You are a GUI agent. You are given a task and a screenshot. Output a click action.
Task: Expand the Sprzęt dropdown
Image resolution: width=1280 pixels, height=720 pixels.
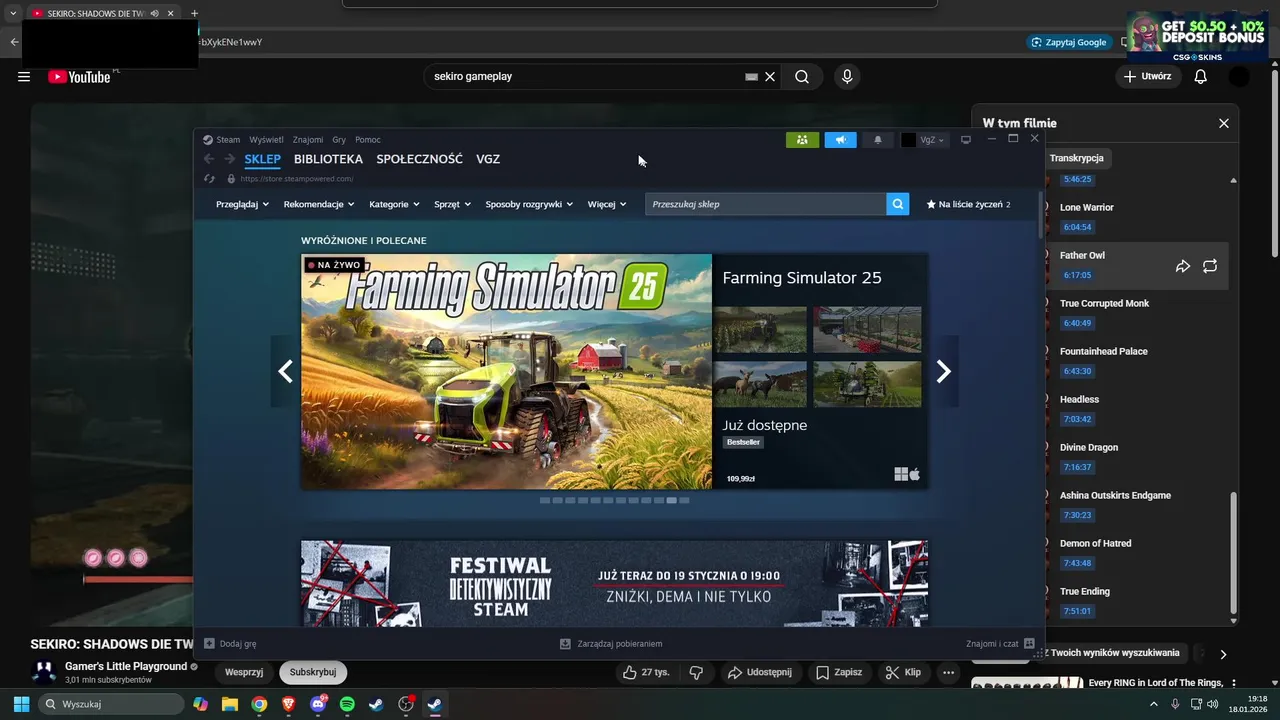pyautogui.click(x=452, y=204)
